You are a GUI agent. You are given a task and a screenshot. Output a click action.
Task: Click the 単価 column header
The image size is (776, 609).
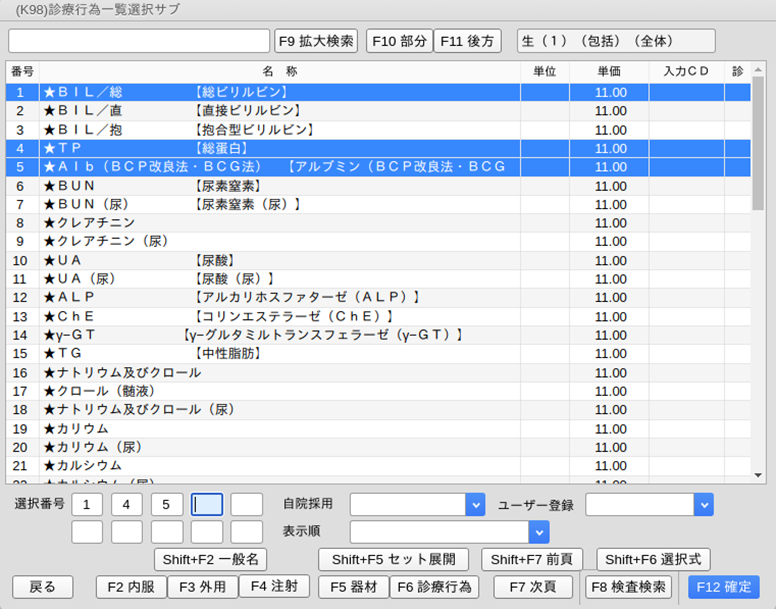coord(609,72)
